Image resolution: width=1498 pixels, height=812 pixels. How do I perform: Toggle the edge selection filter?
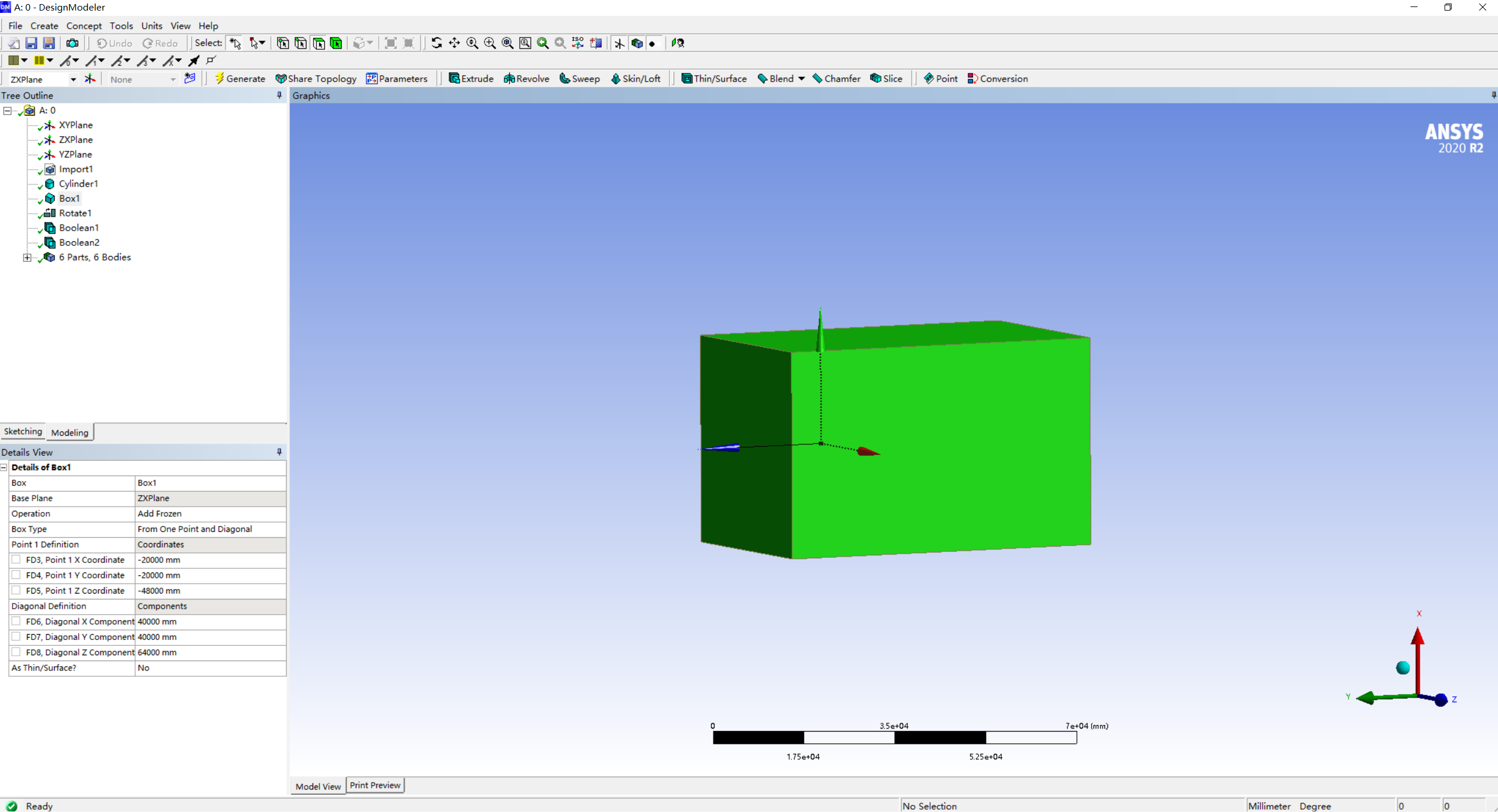coord(301,43)
